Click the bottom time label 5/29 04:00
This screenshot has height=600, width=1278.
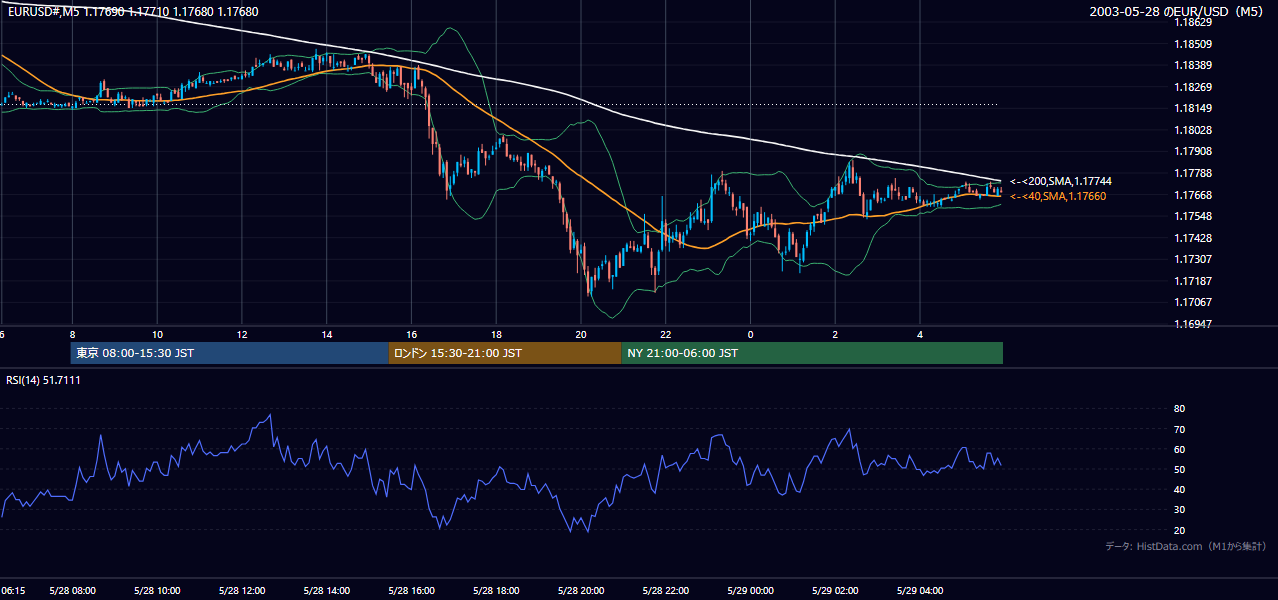pyautogui.click(x=921, y=591)
